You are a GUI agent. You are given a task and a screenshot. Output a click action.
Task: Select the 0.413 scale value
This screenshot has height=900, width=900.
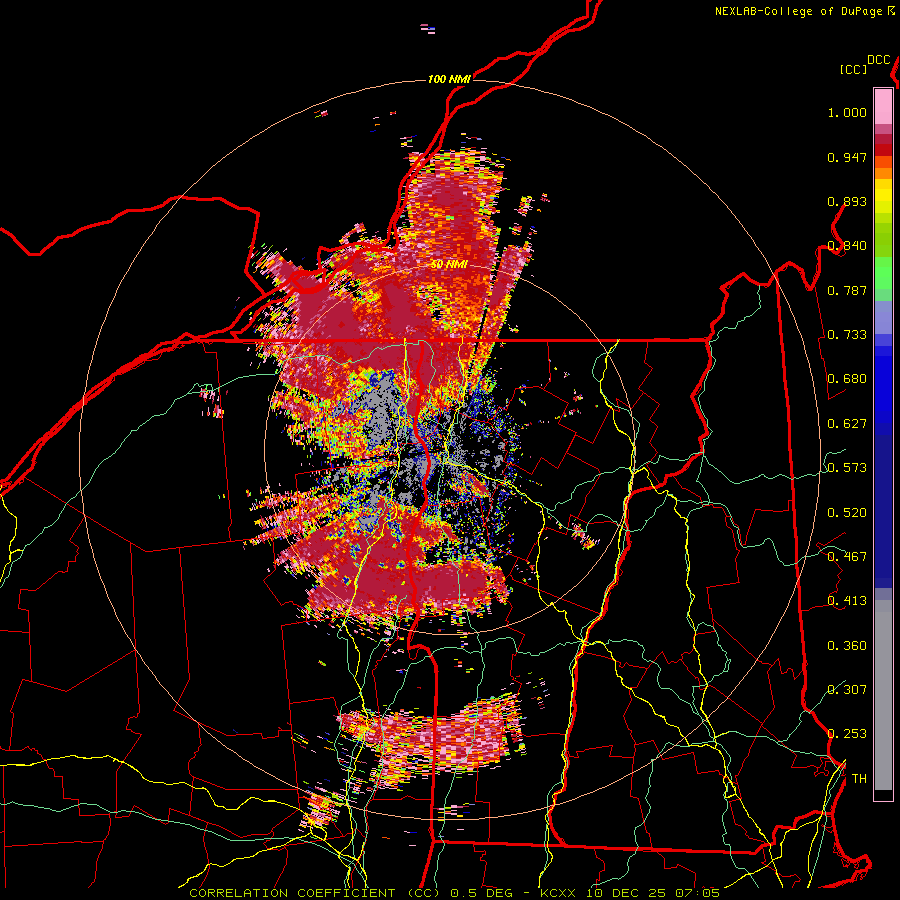[847, 601]
